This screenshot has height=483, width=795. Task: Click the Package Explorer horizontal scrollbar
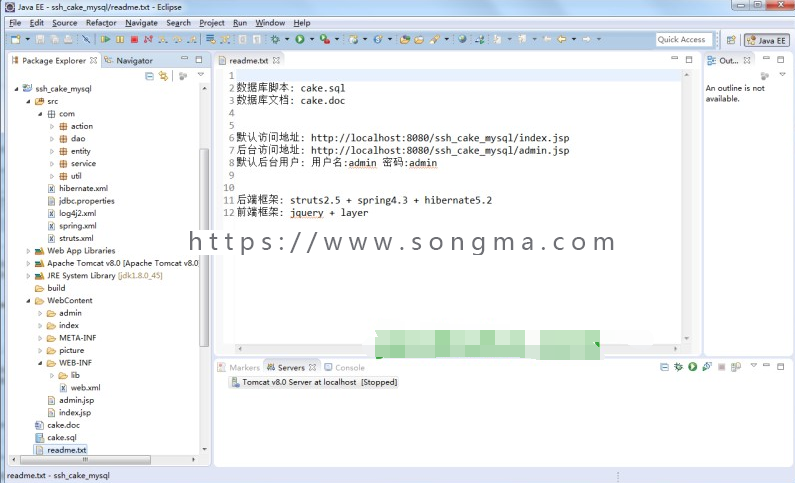coord(85,460)
